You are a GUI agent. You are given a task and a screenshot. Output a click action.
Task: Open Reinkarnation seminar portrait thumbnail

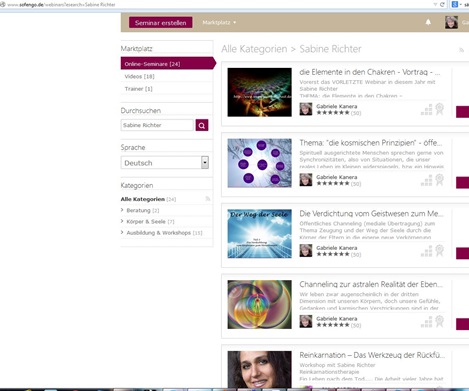point(260,369)
